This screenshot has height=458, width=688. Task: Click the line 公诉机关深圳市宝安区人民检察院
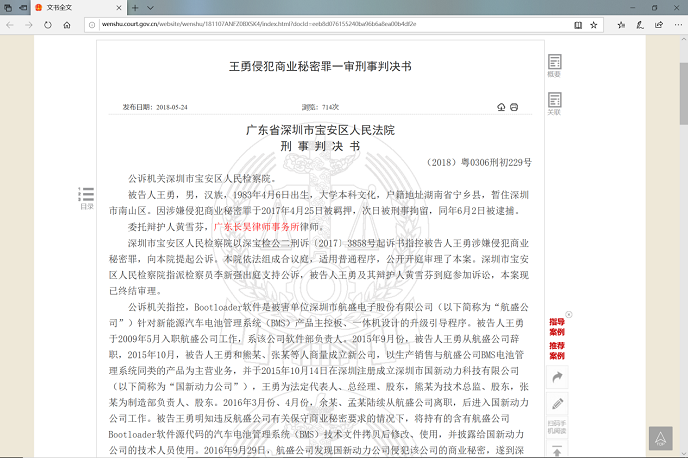pos(202,179)
